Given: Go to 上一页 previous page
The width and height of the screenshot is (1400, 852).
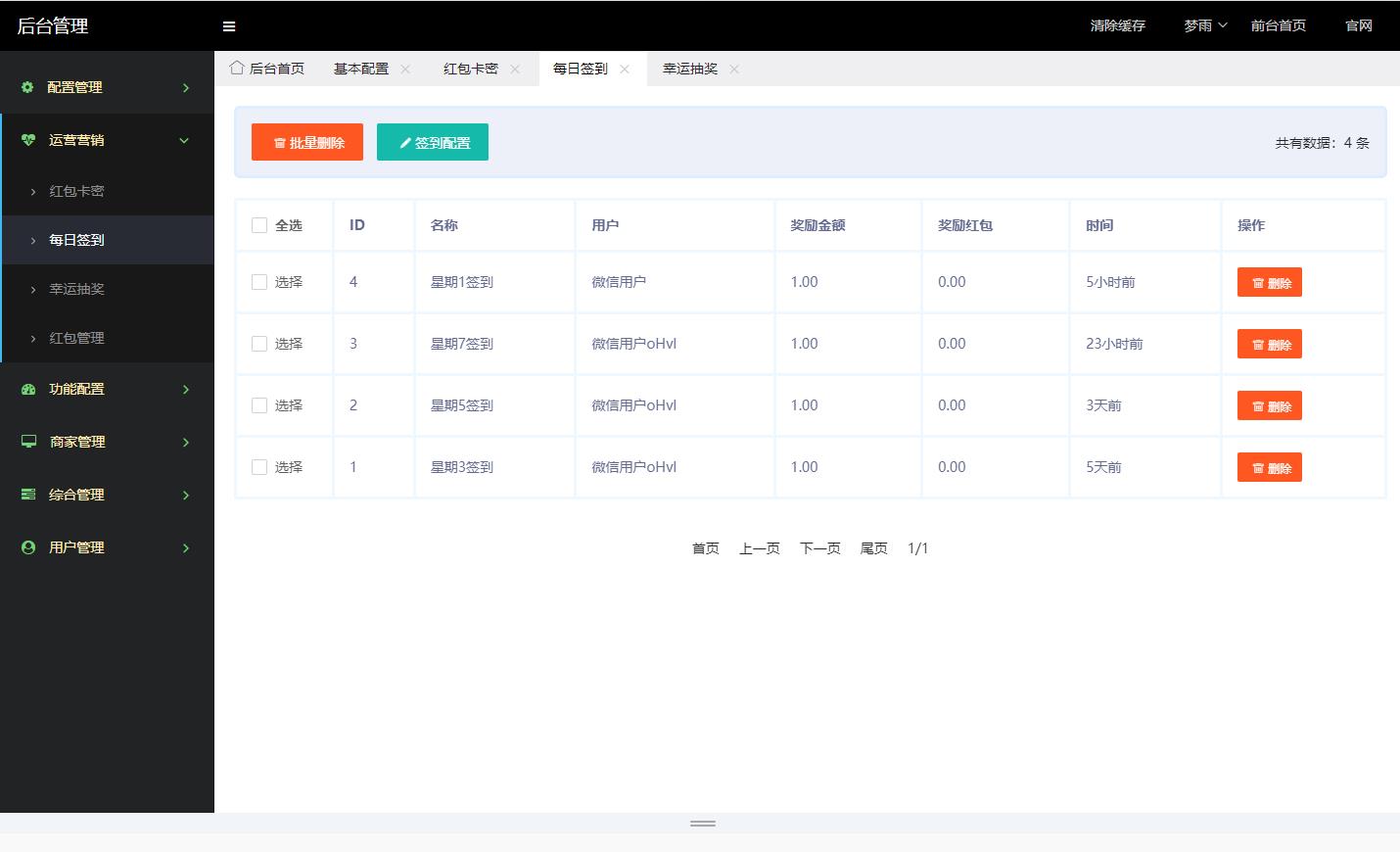Looking at the screenshot, I should click(760, 548).
